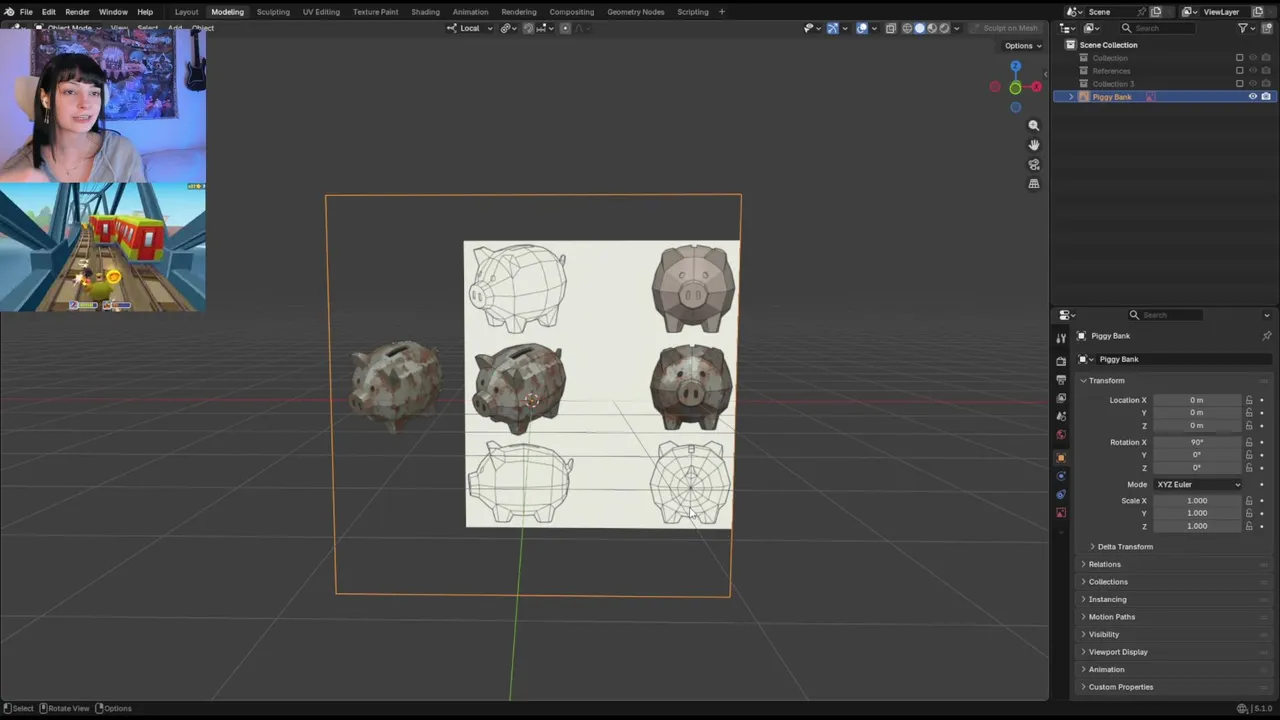Click the Location X value field
This screenshot has width=1280, height=720.
click(x=1197, y=400)
